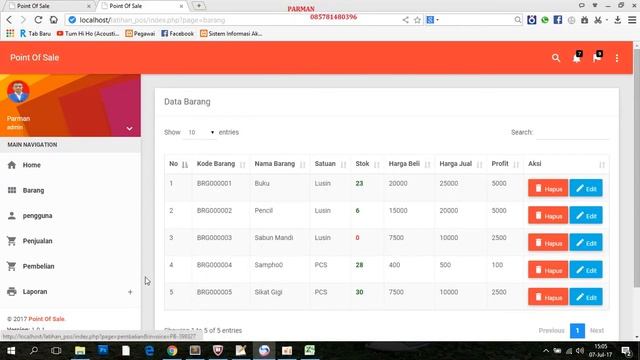Open the browser downloads arrow icon
The image size is (640, 360).
618,20
